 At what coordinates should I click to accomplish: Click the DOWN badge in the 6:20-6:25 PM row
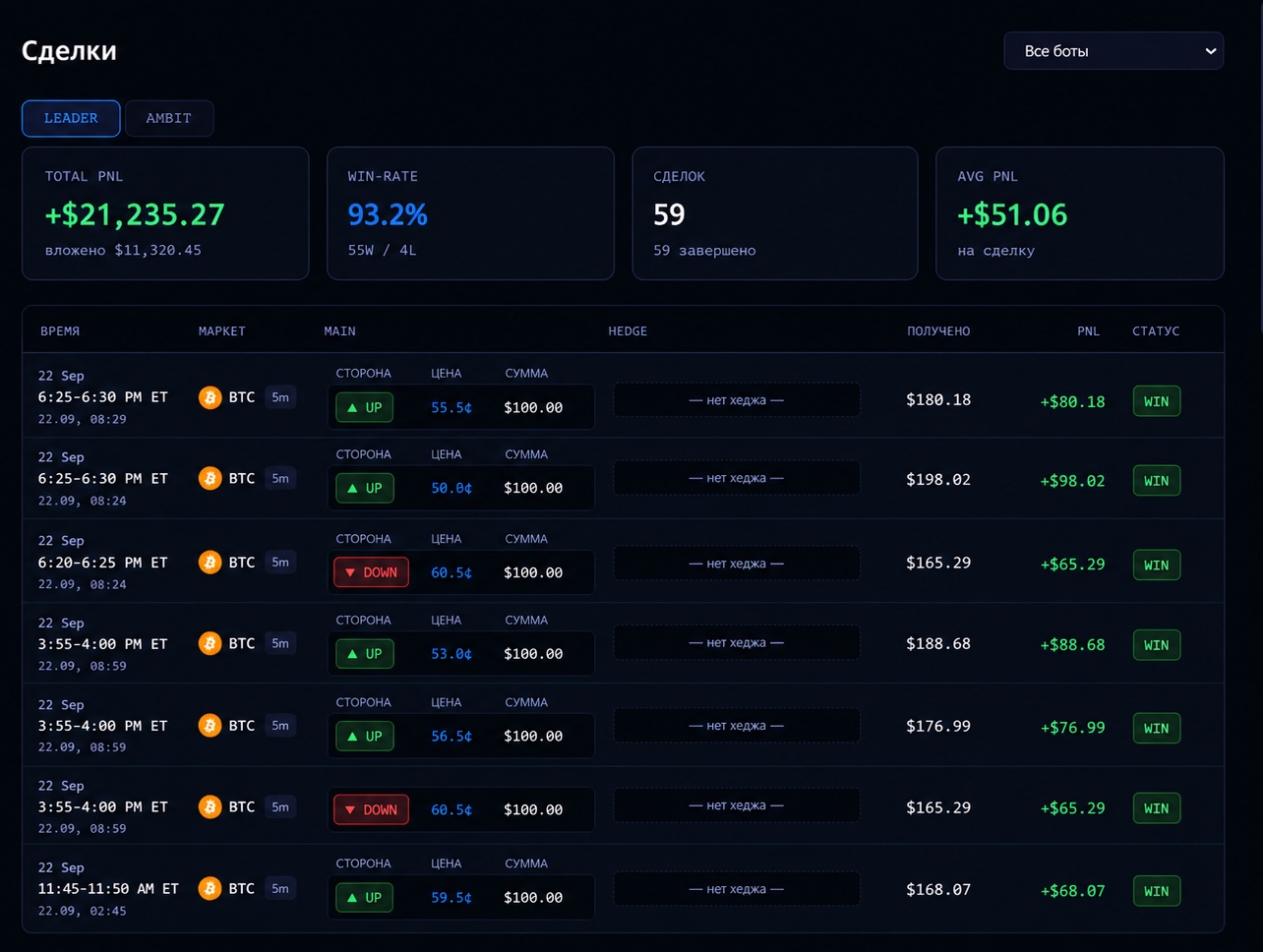pyautogui.click(x=371, y=572)
